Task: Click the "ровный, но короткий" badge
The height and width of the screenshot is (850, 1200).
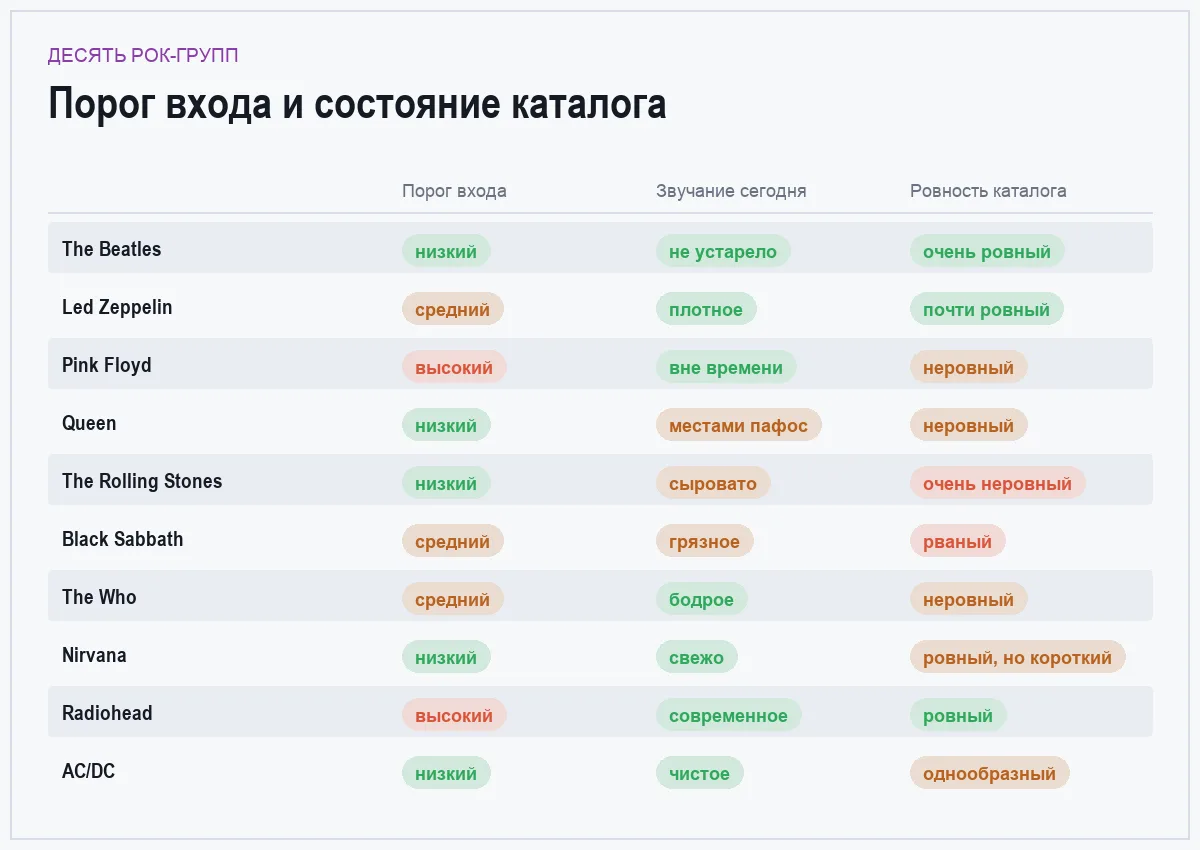Action: tap(1018, 657)
